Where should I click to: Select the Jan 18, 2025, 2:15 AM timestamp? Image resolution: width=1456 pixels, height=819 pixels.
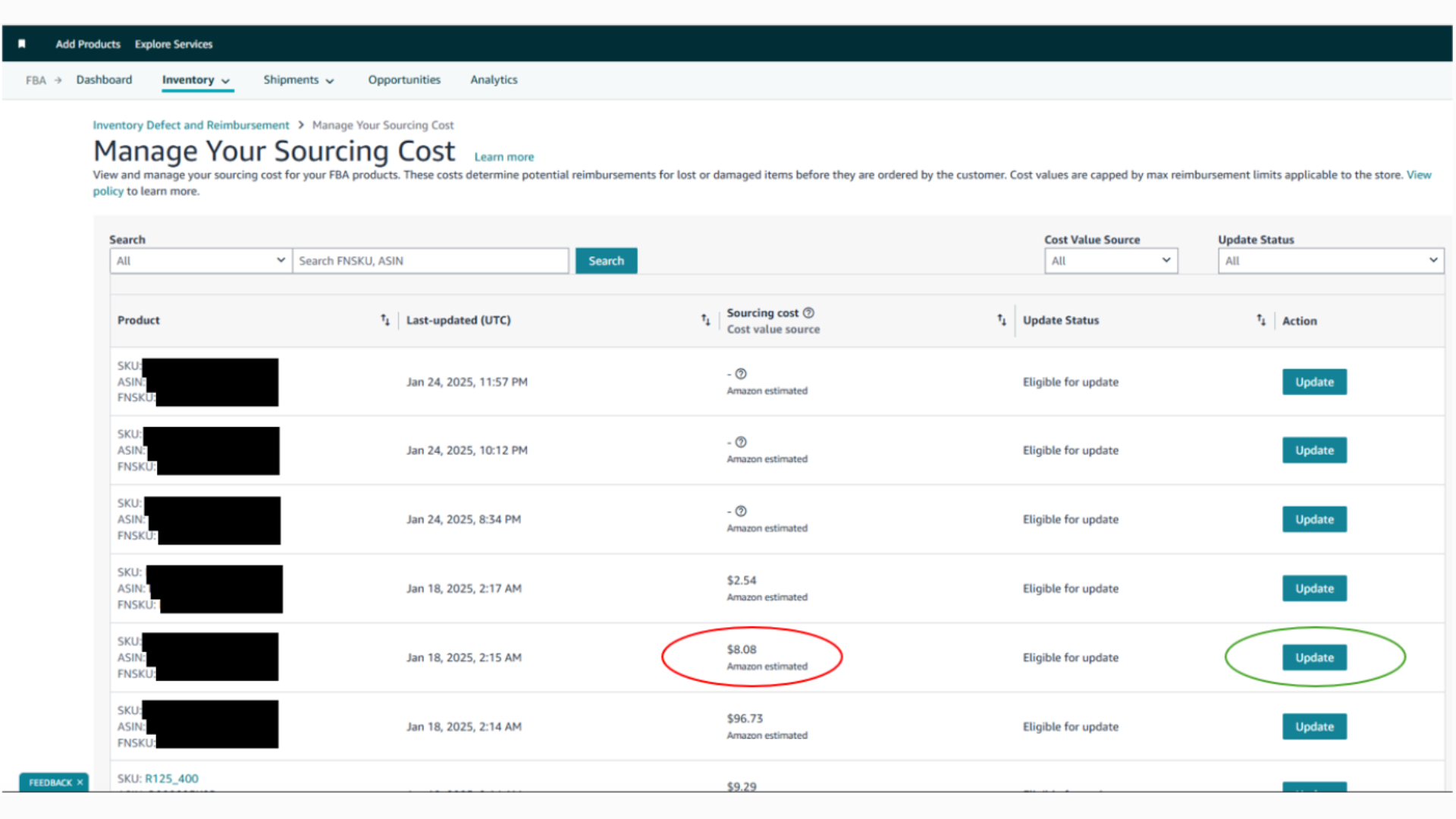[x=464, y=657]
